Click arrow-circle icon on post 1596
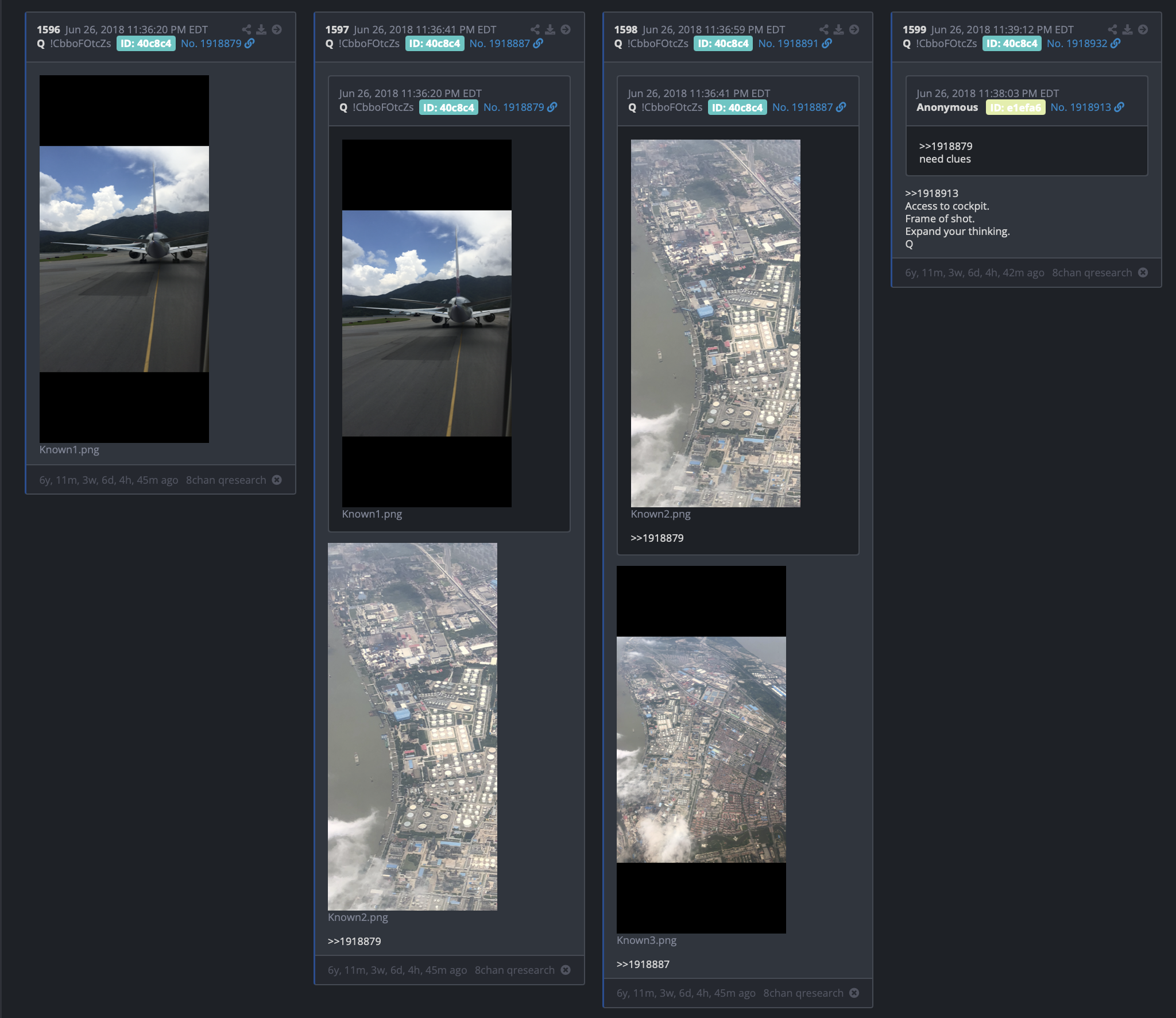 click(x=277, y=29)
